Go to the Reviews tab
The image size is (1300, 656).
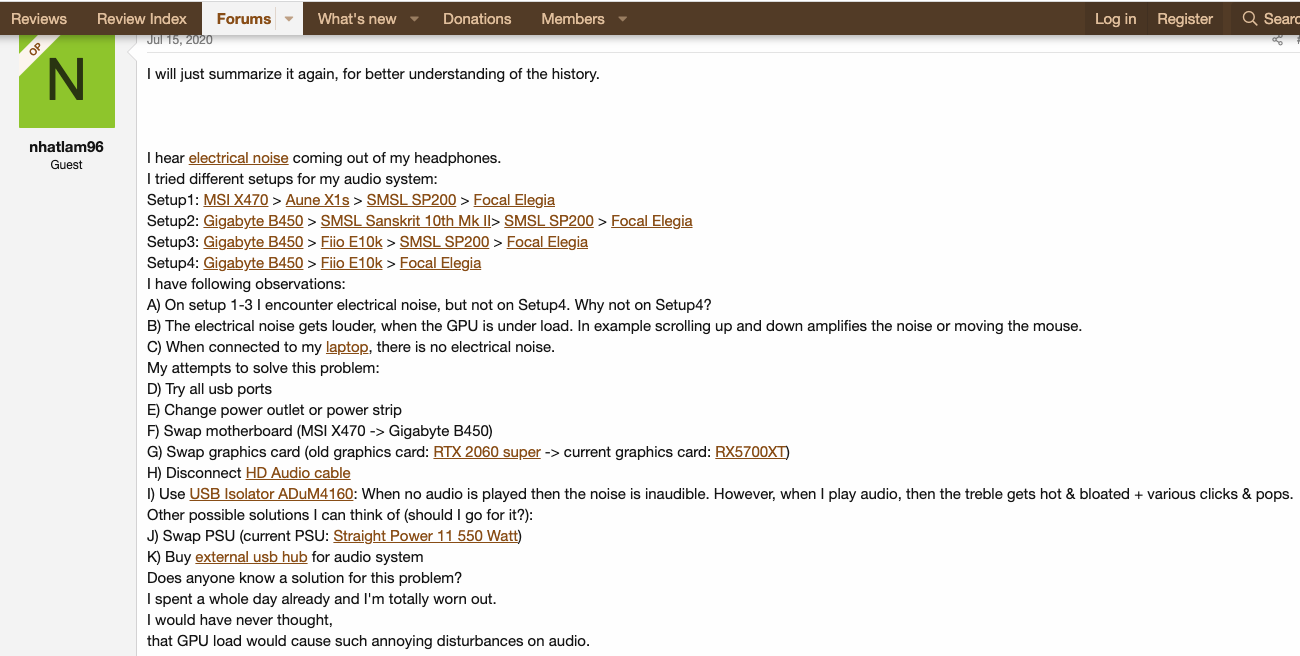point(39,18)
